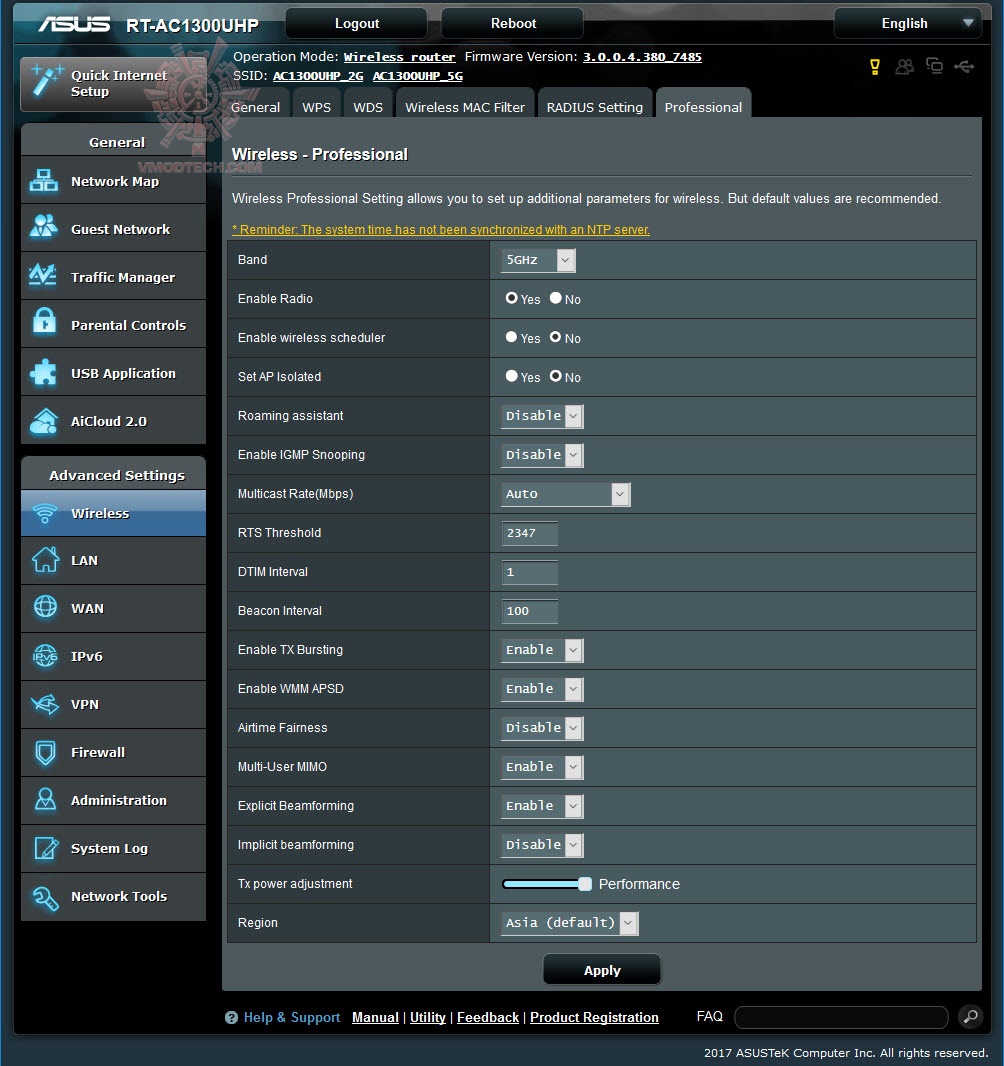Click the Help & Support question mark icon
Image resolution: width=1004 pixels, height=1066 pixels.
tap(231, 1017)
